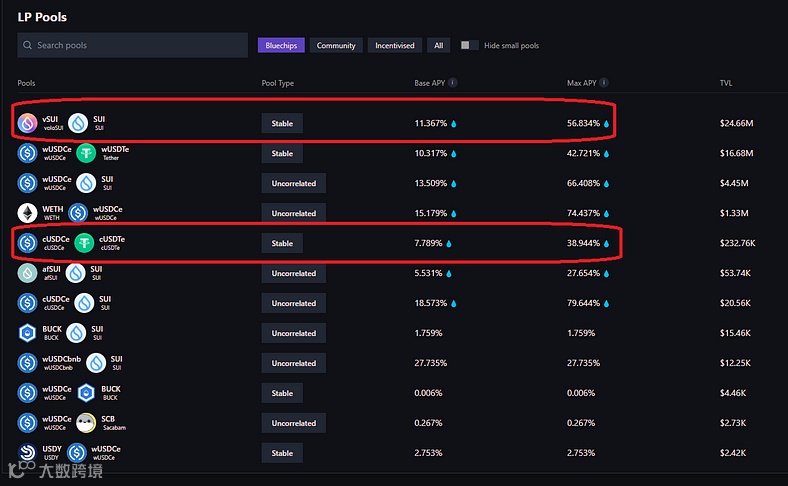Show the Incentivised pools tab

pyautogui.click(x=394, y=45)
